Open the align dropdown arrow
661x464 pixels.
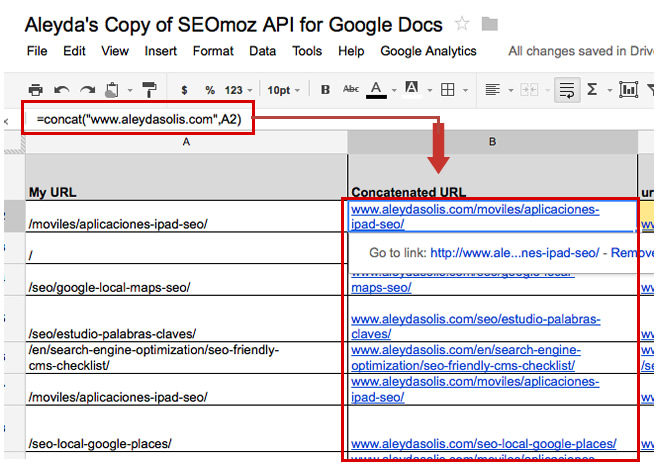[511, 90]
